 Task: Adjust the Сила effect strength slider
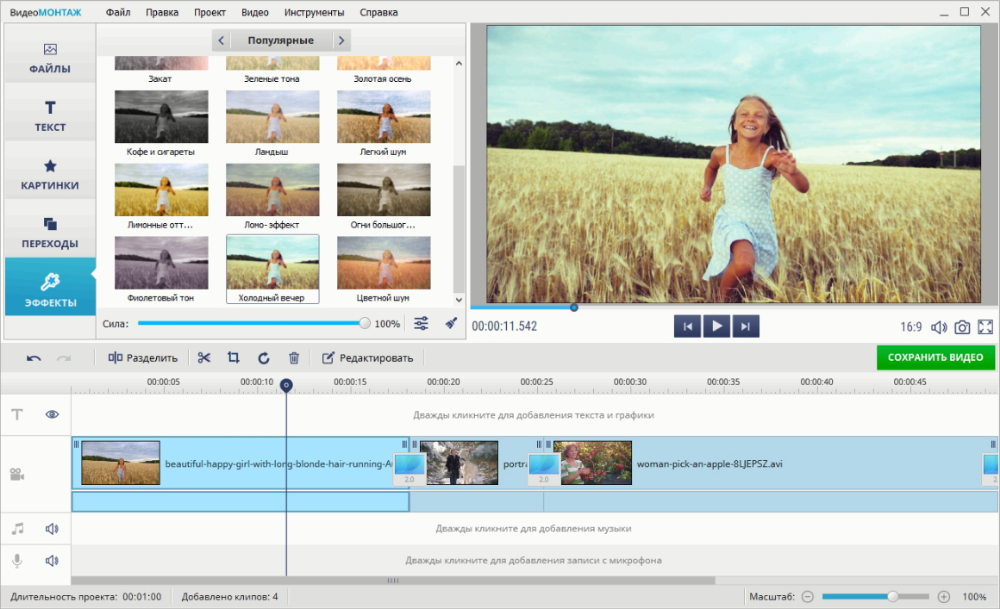click(x=364, y=324)
